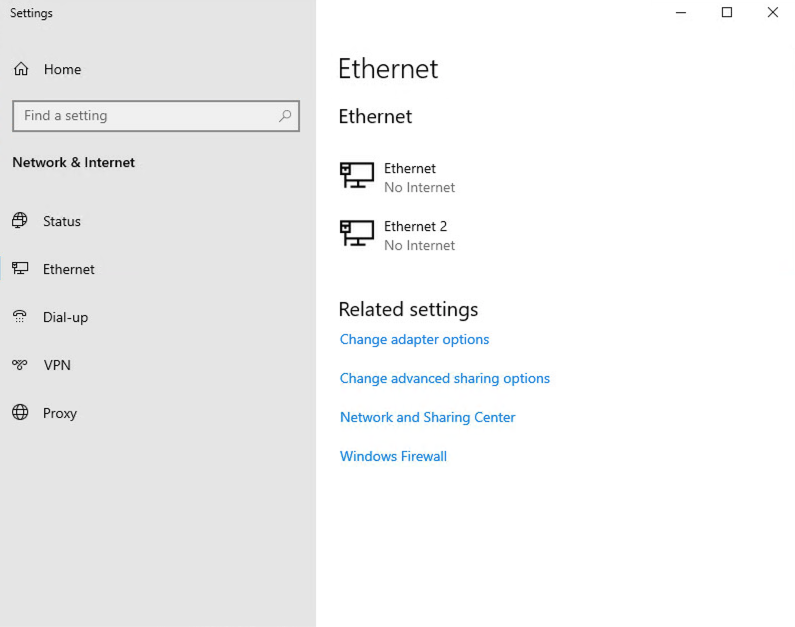Select the Ethernet connection name
This screenshot has width=795, height=627.
click(410, 168)
